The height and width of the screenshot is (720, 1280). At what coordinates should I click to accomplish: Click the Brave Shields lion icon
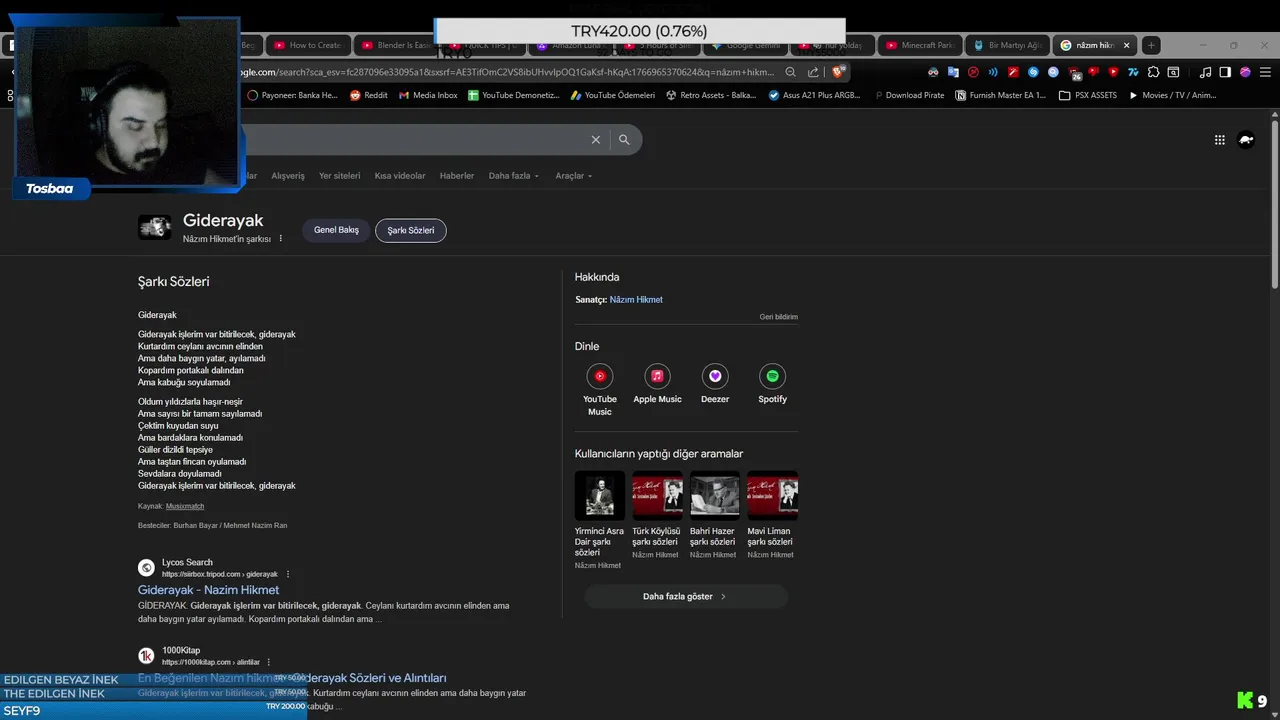point(838,72)
